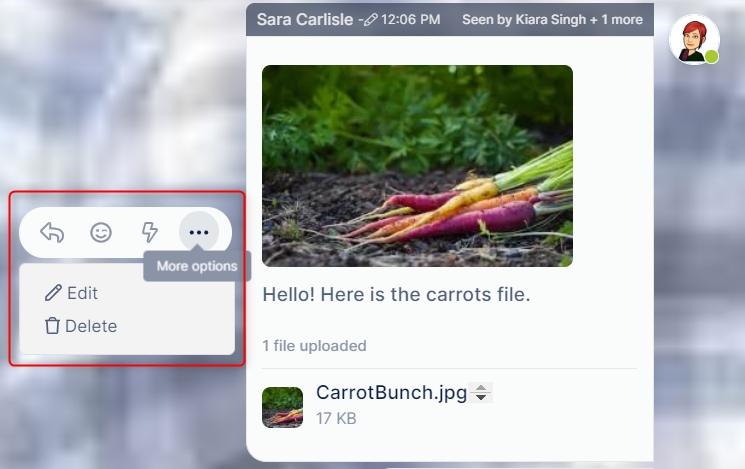Click the edited pencil icon by timestamp

point(371,20)
